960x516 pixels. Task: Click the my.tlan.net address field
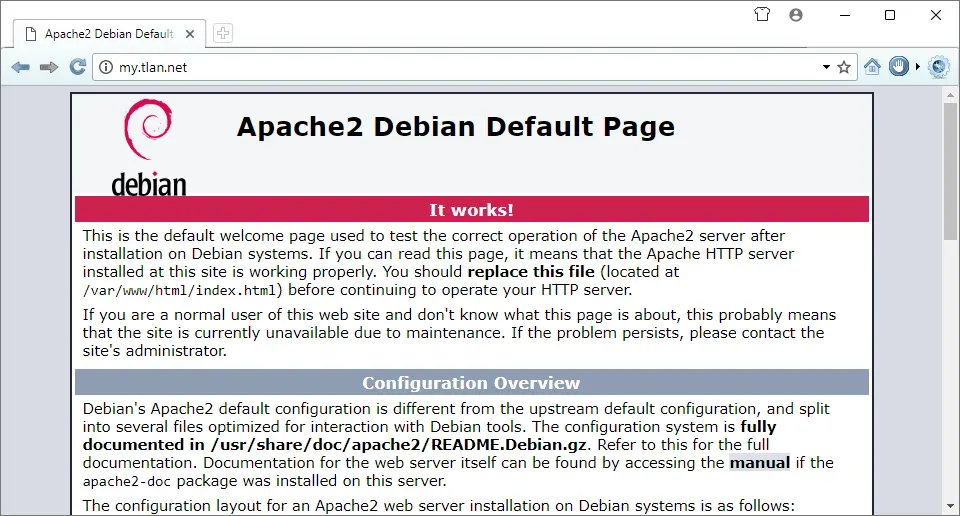click(450, 67)
